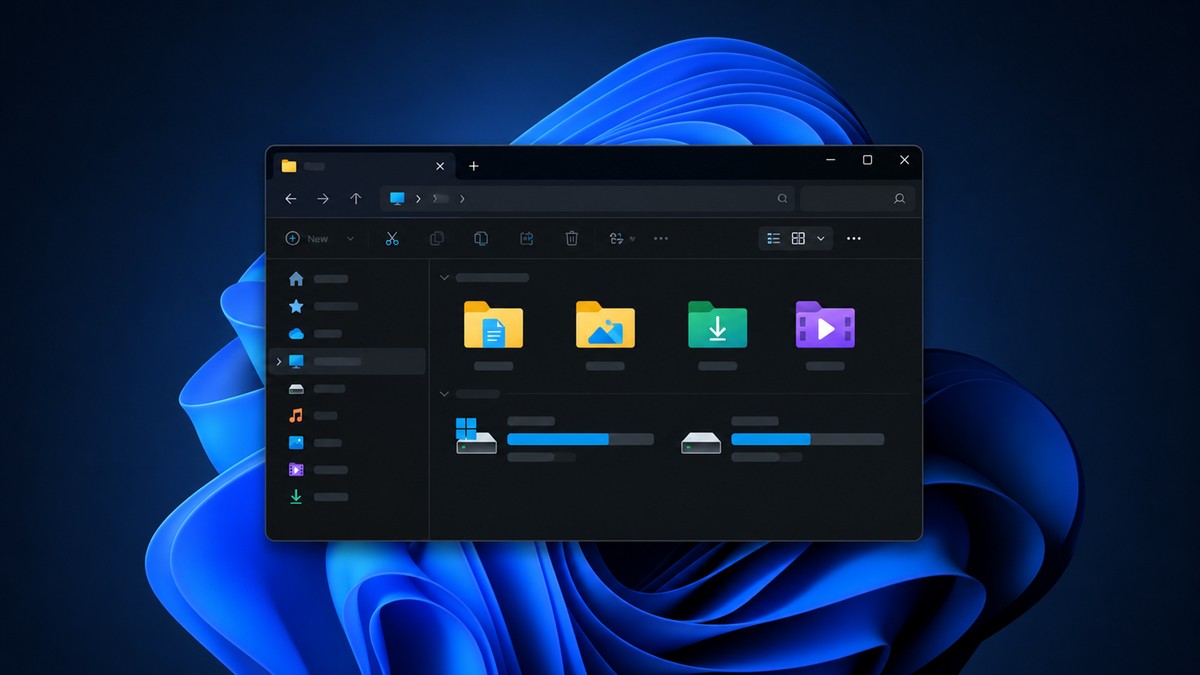Image resolution: width=1200 pixels, height=675 pixels.
Task: Select the open folder tab
Action: coord(363,166)
